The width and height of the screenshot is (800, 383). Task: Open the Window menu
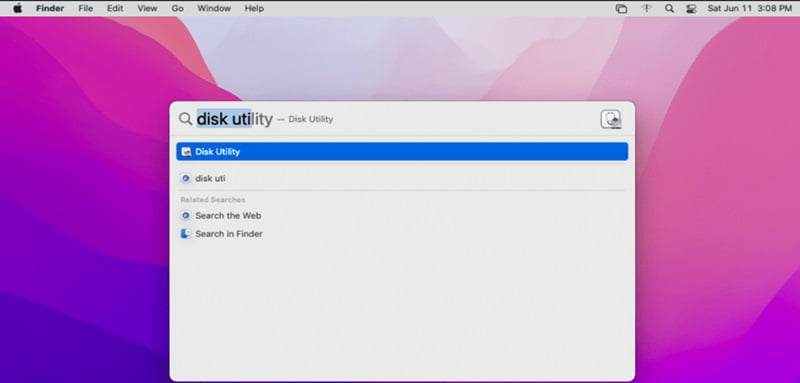coord(214,8)
